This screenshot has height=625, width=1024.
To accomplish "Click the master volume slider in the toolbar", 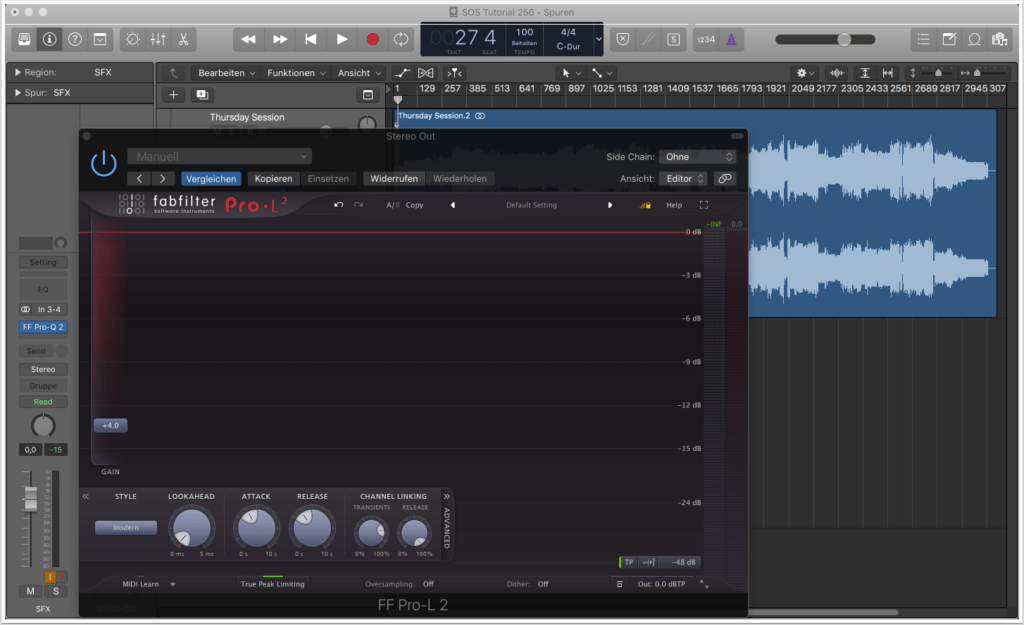I will point(844,39).
